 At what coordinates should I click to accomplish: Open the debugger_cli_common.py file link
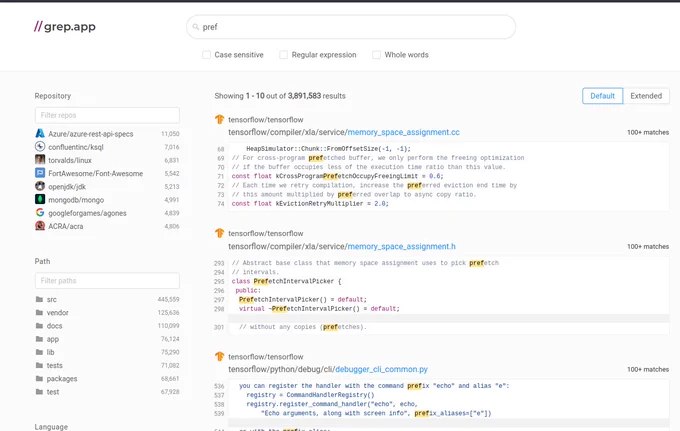381,369
